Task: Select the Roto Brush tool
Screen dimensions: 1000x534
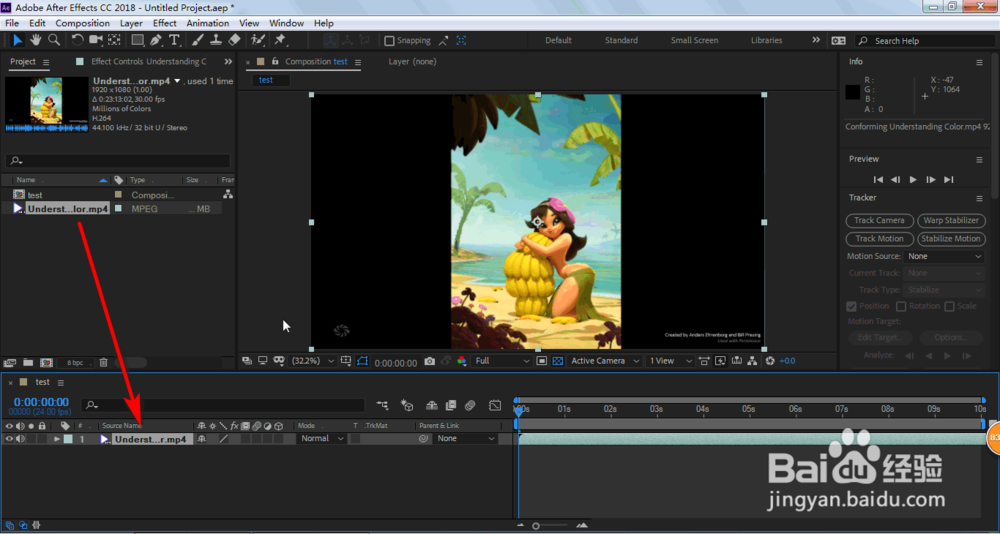Action: (258, 40)
